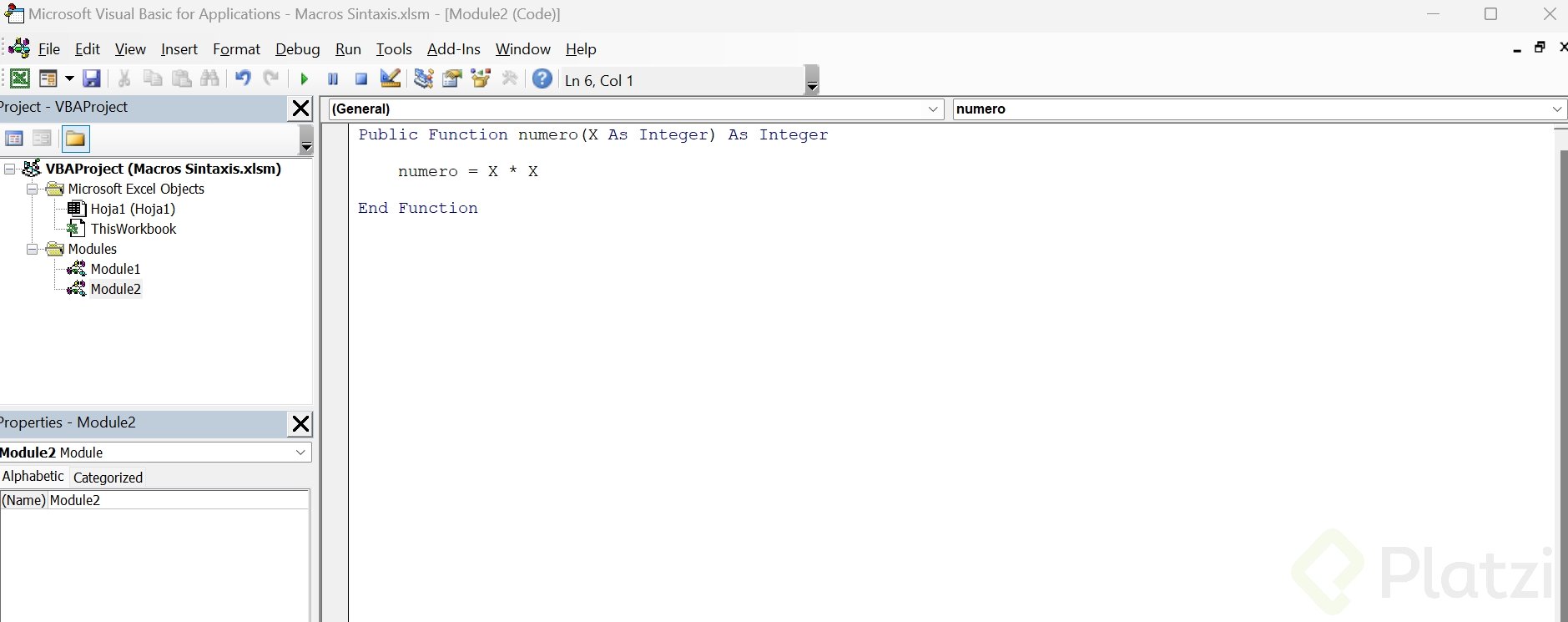Click the code line 'numero = X * X'
The width and height of the screenshot is (1568, 622).
[468, 171]
